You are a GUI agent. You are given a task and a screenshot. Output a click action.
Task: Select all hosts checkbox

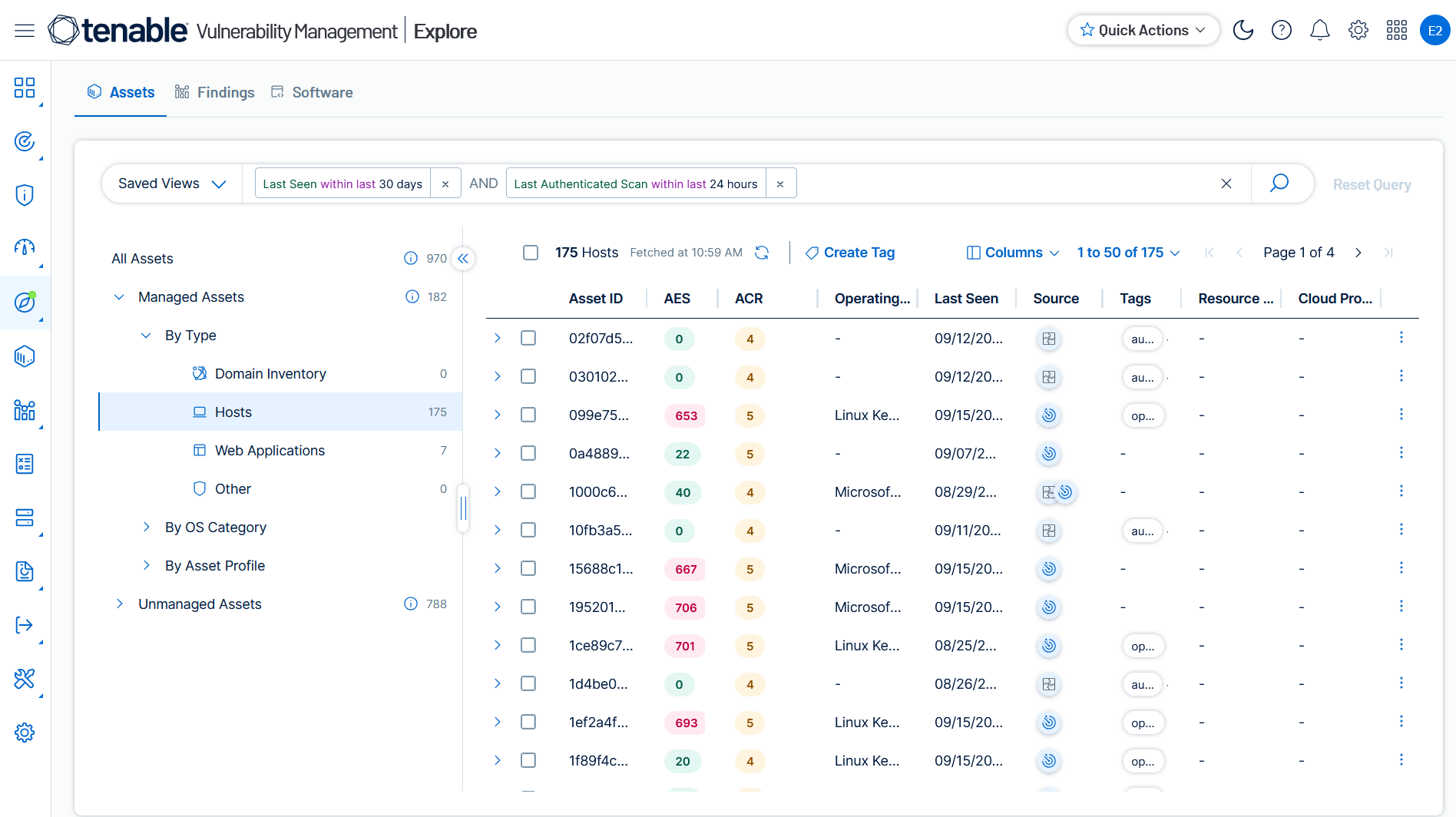coord(531,253)
